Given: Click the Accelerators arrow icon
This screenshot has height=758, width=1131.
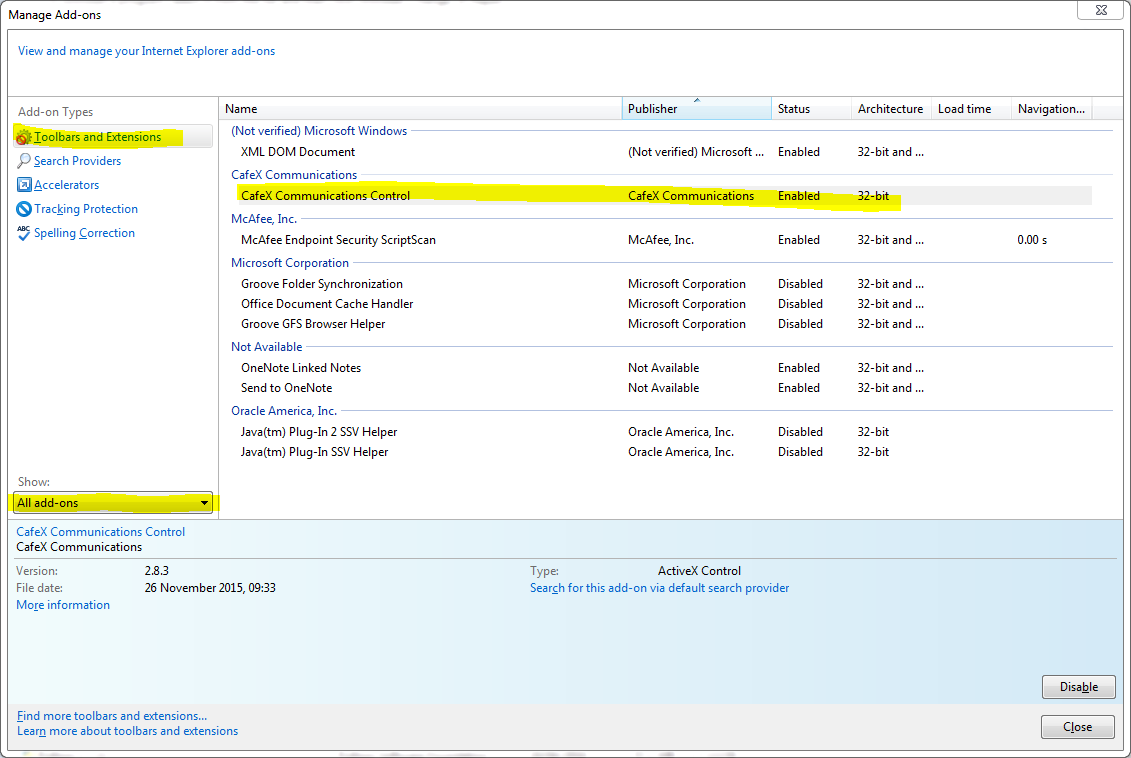Looking at the screenshot, I should pos(24,185).
